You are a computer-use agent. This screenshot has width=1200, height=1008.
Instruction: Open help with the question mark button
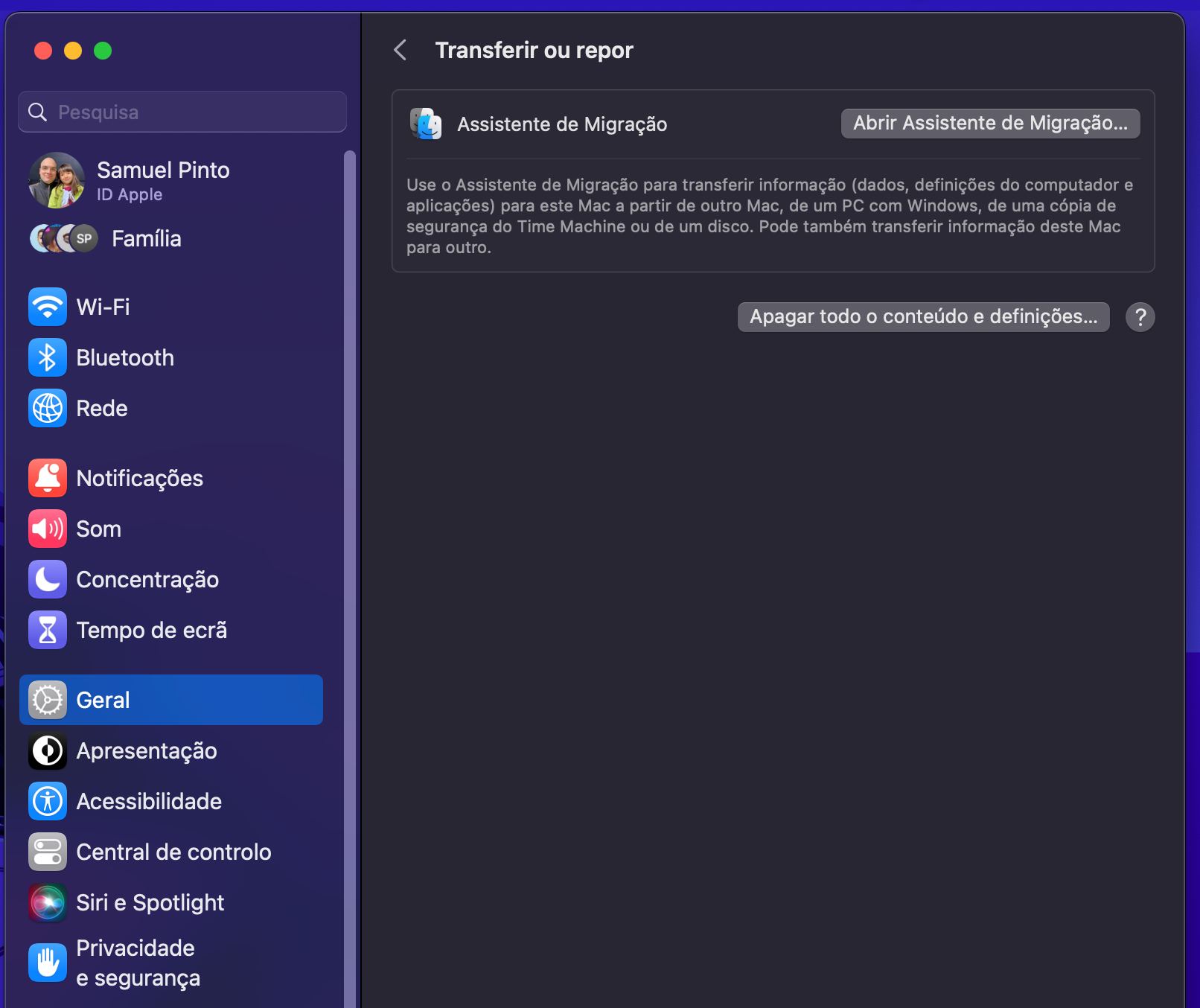(x=1140, y=317)
